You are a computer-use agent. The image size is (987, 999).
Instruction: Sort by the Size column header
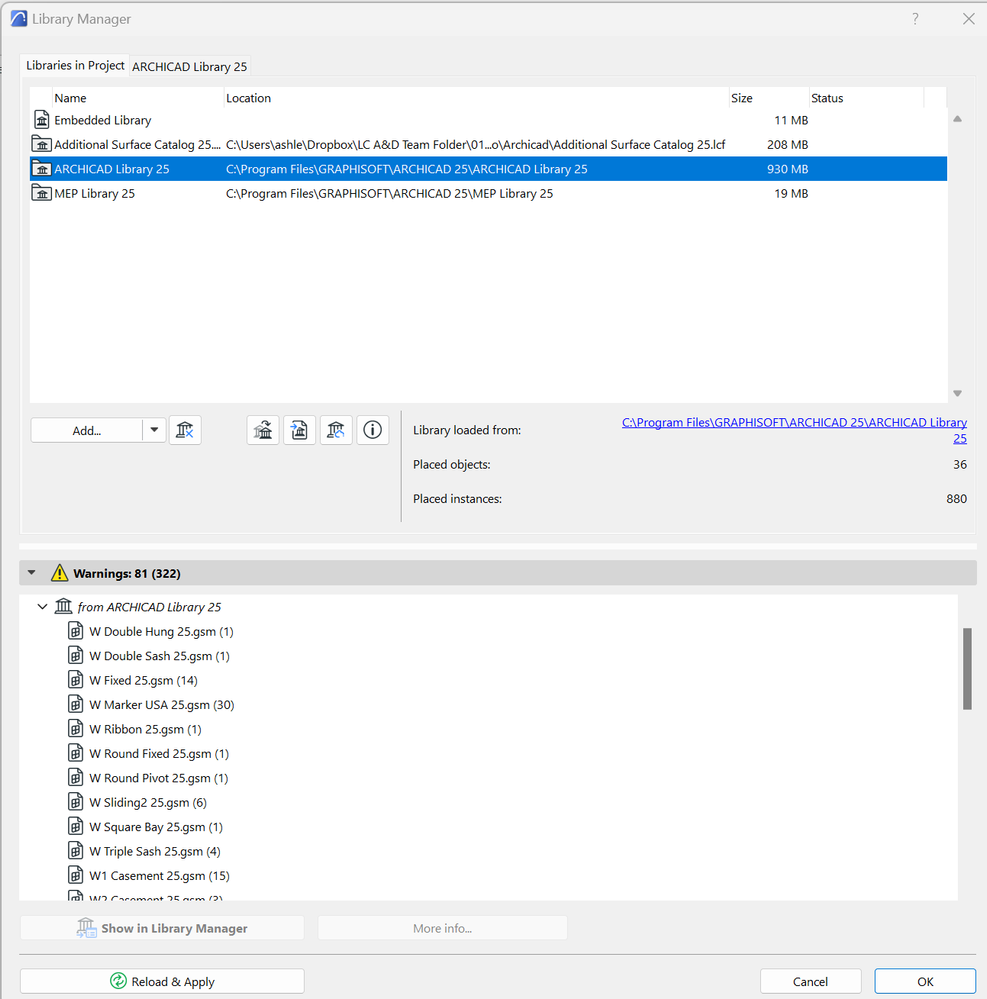point(769,98)
